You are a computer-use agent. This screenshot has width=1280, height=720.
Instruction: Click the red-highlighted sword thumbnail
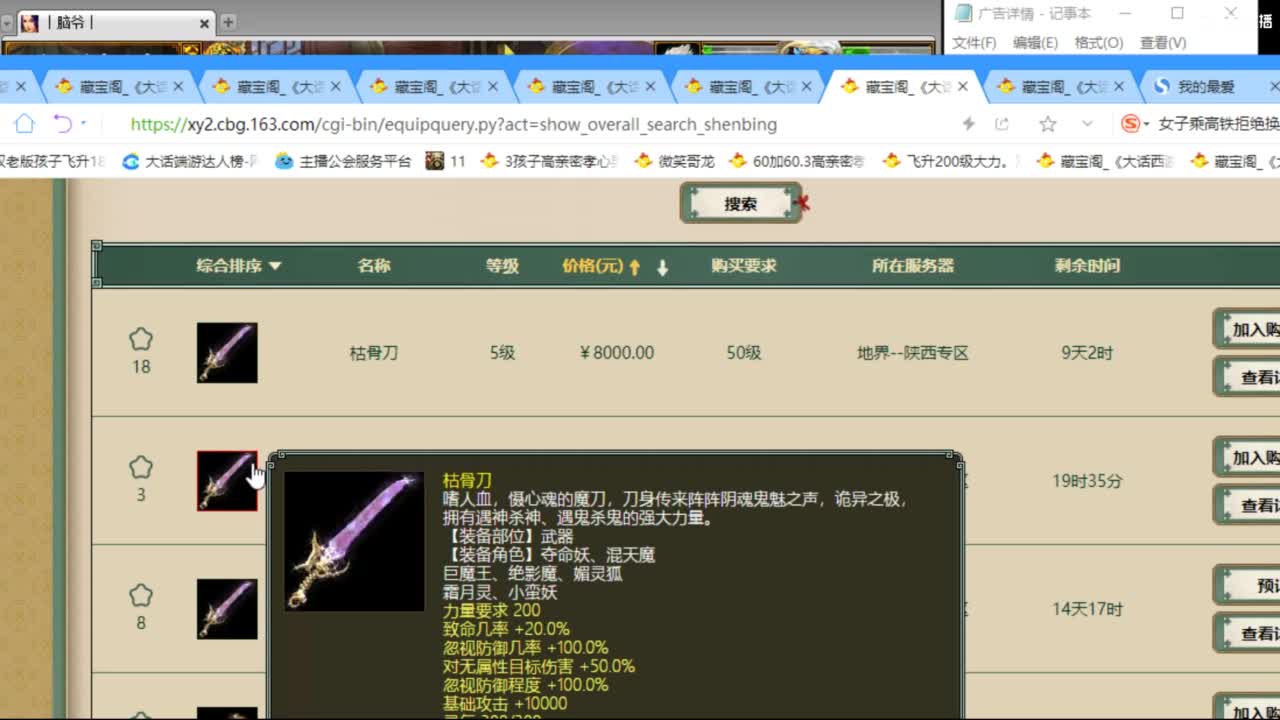pos(227,480)
